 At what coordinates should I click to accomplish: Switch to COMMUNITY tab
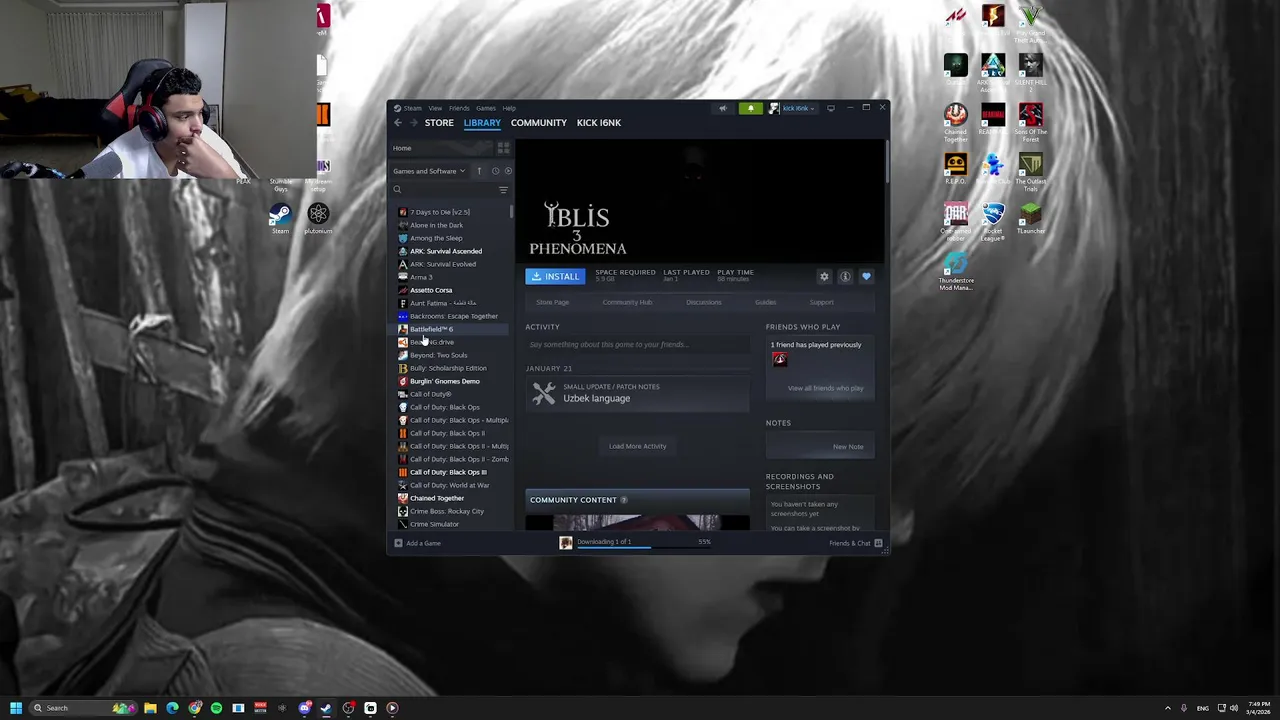click(x=539, y=123)
